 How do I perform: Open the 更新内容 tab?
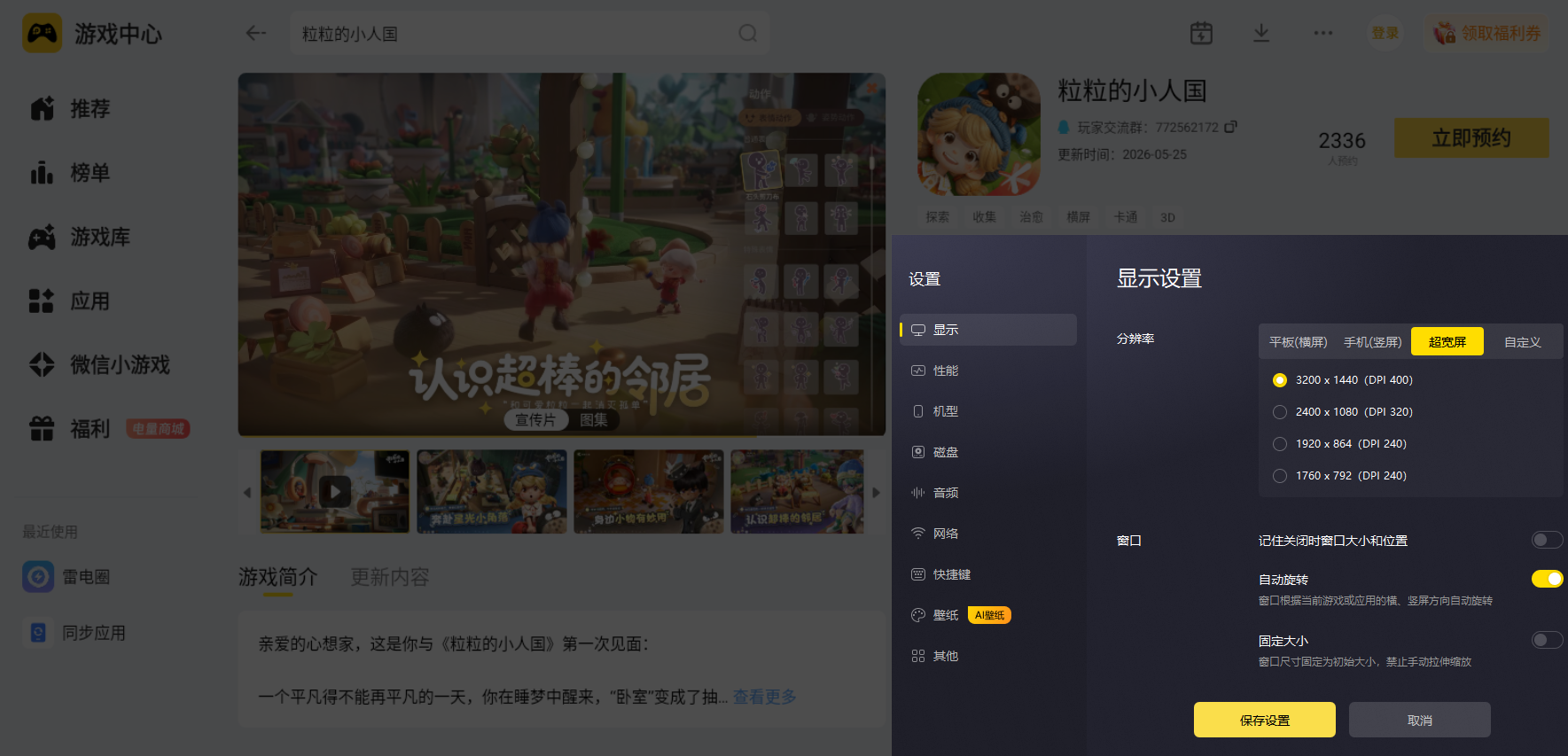click(390, 577)
